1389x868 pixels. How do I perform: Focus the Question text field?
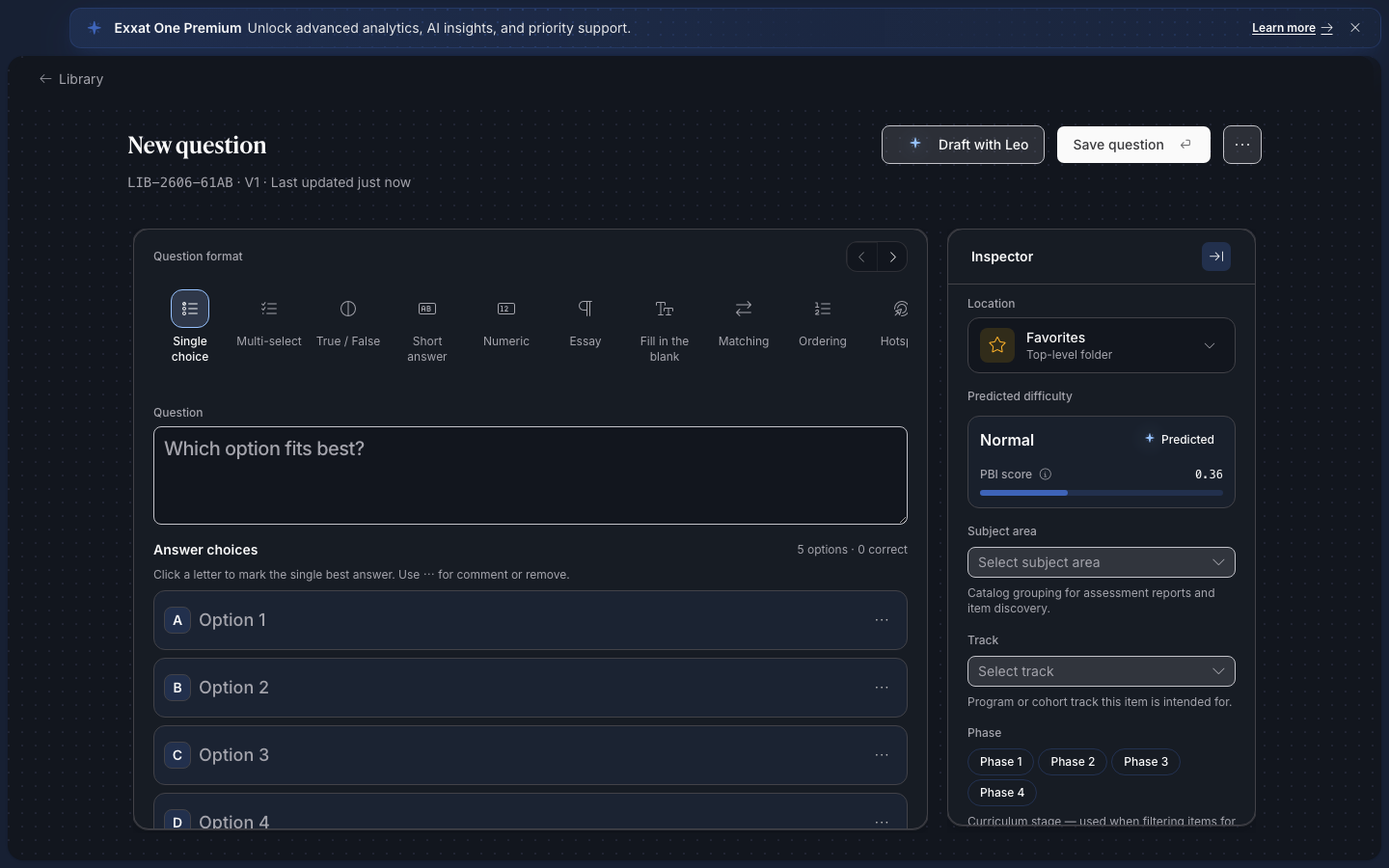[531, 475]
